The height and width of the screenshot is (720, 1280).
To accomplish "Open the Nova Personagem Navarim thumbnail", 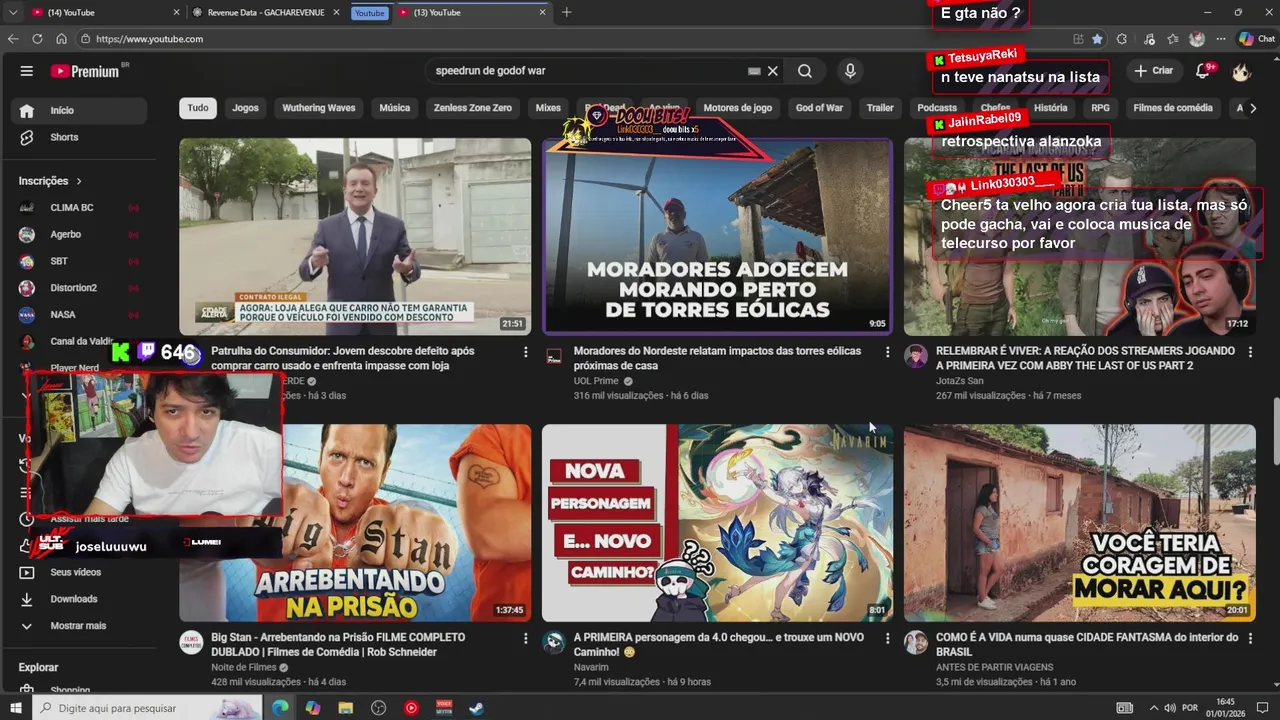I will 717,522.
